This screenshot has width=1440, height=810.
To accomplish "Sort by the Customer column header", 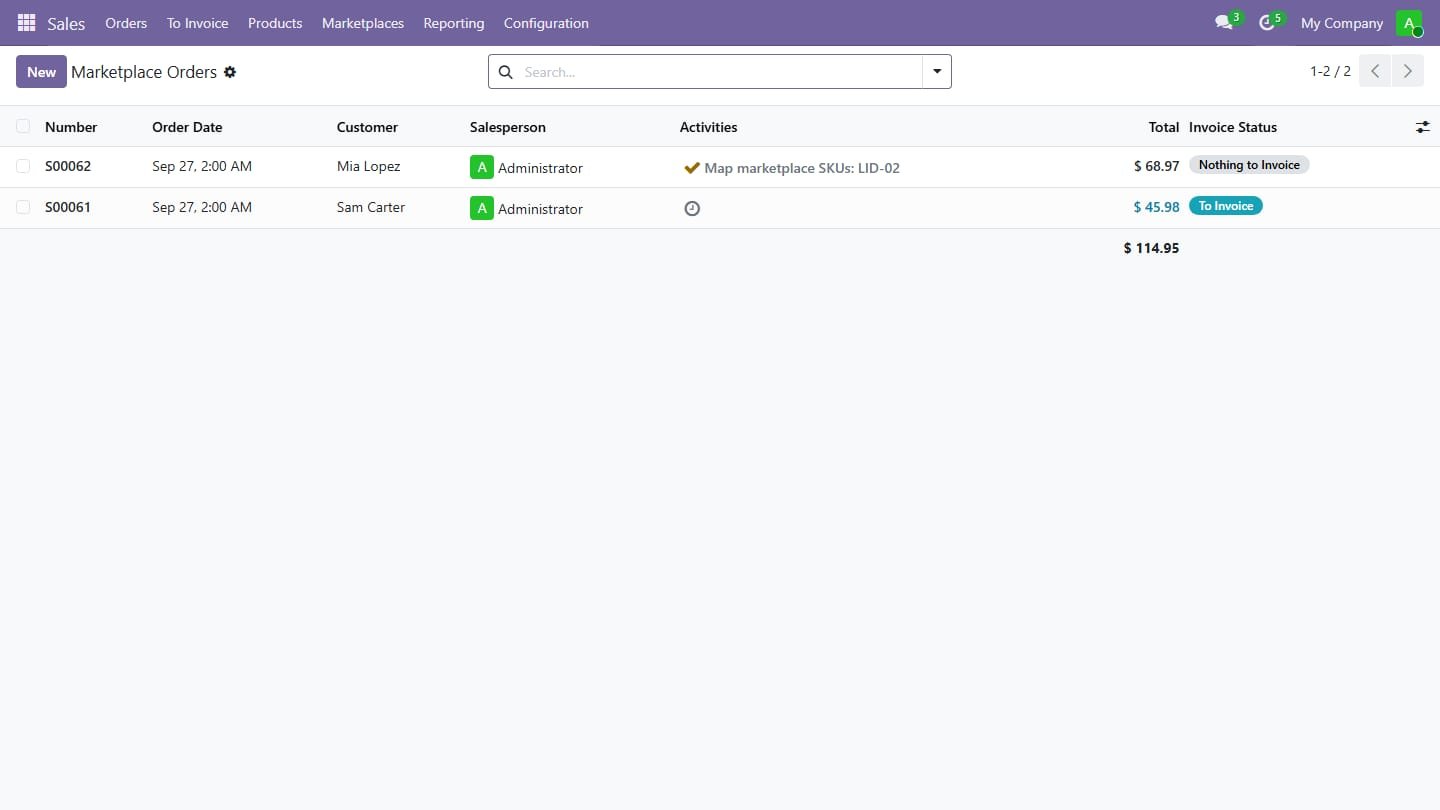I will pyautogui.click(x=367, y=127).
